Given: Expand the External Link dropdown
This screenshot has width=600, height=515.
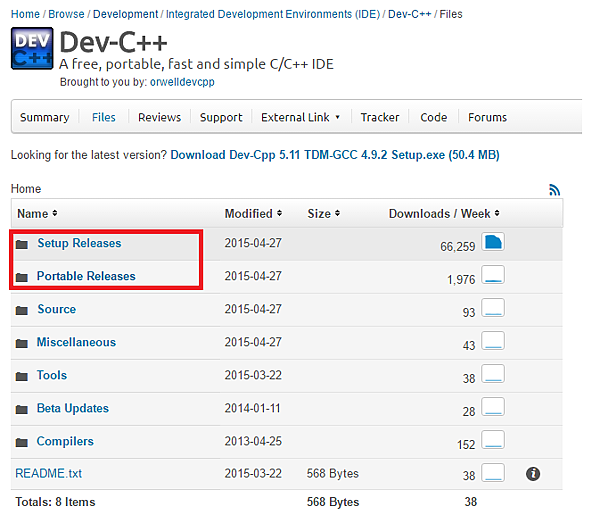Looking at the screenshot, I should tap(300, 117).
